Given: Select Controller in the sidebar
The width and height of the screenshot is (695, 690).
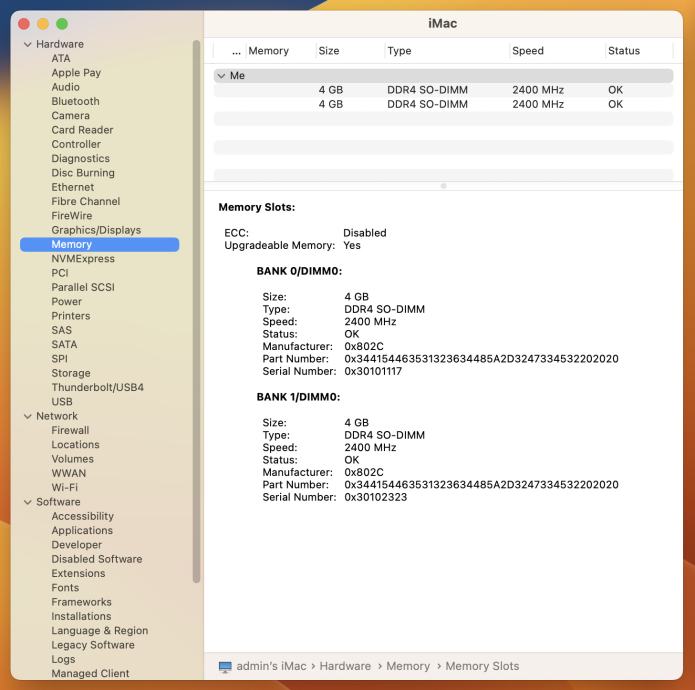Looking at the screenshot, I should (x=76, y=144).
